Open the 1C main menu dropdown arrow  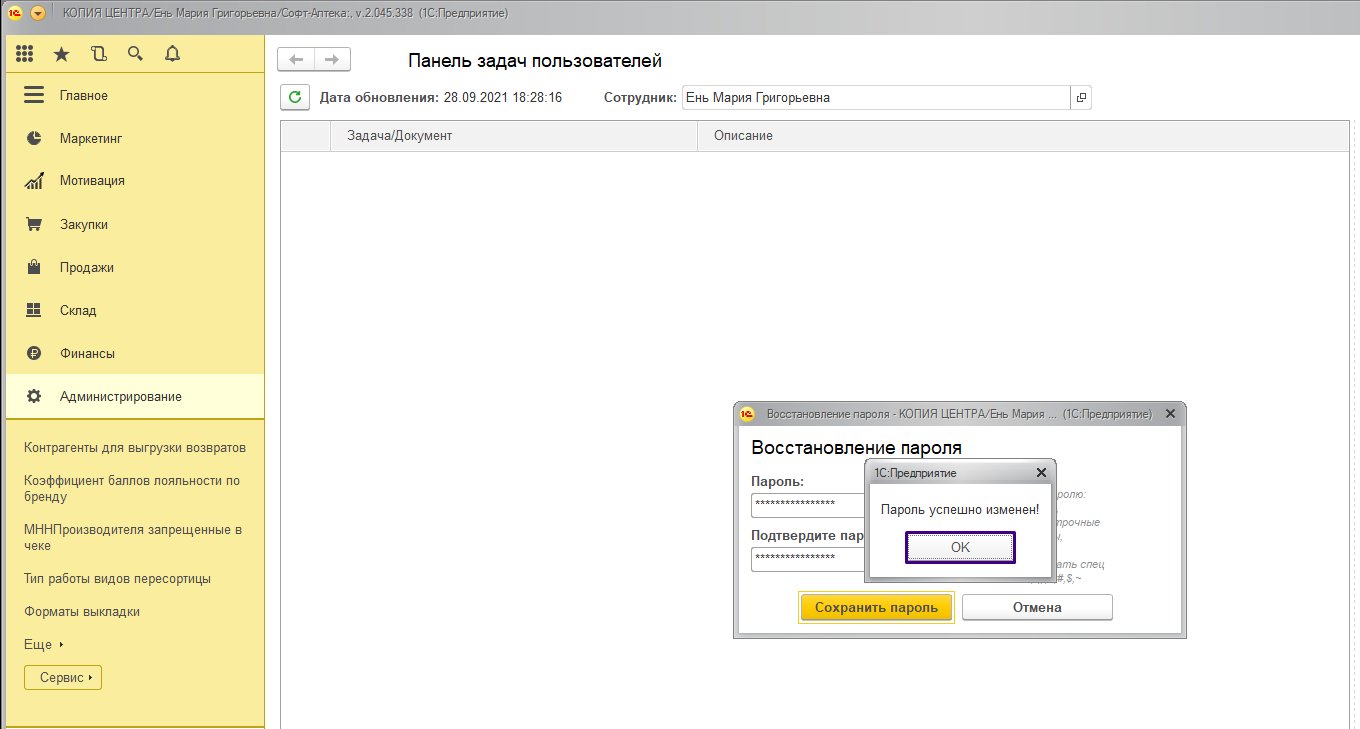(x=38, y=13)
